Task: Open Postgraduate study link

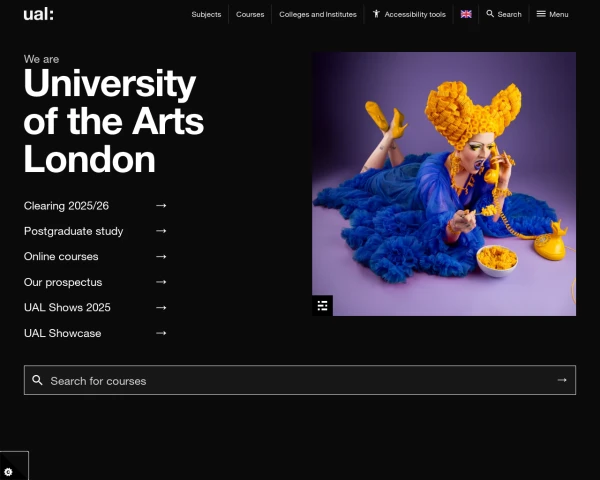Action: point(73,231)
